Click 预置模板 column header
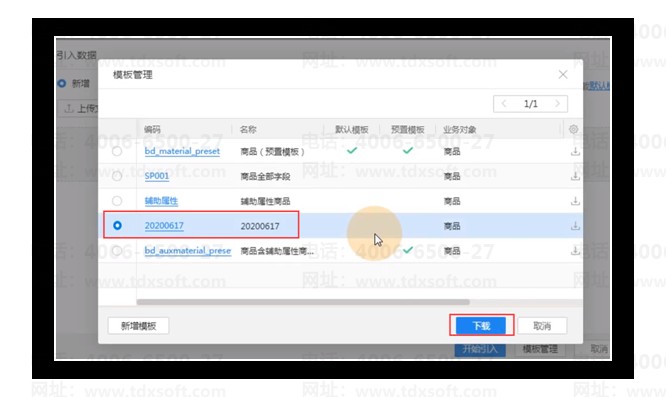This screenshot has height=397, width=666. 407,130
